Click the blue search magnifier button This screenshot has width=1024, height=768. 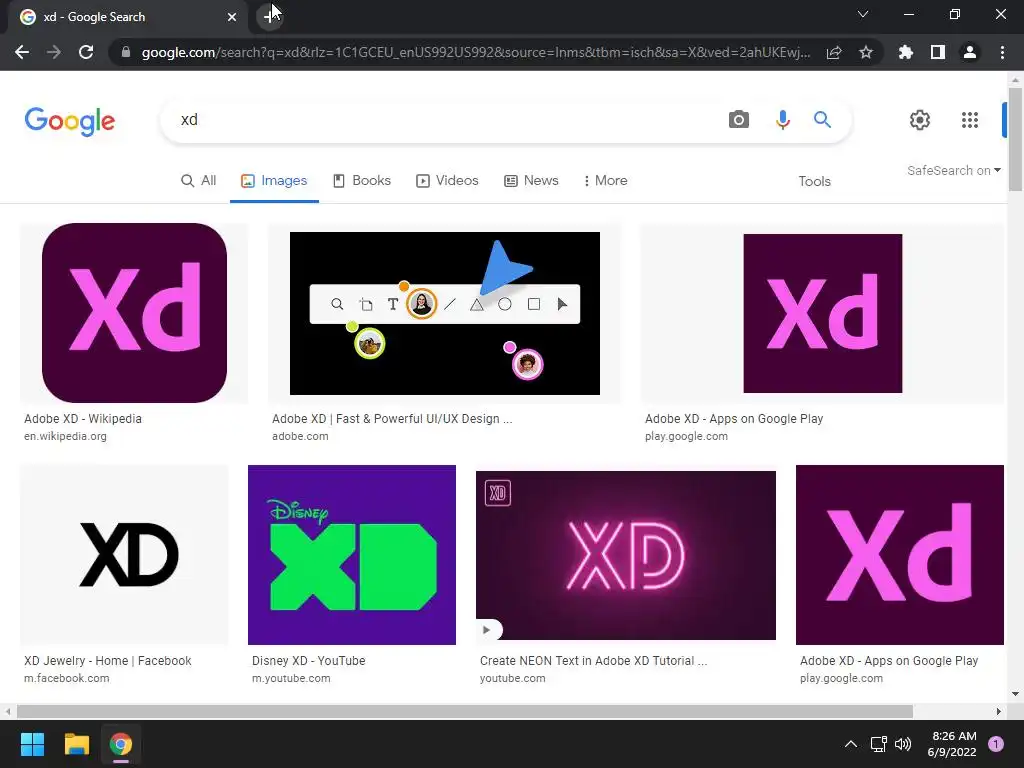coord(822,120)
